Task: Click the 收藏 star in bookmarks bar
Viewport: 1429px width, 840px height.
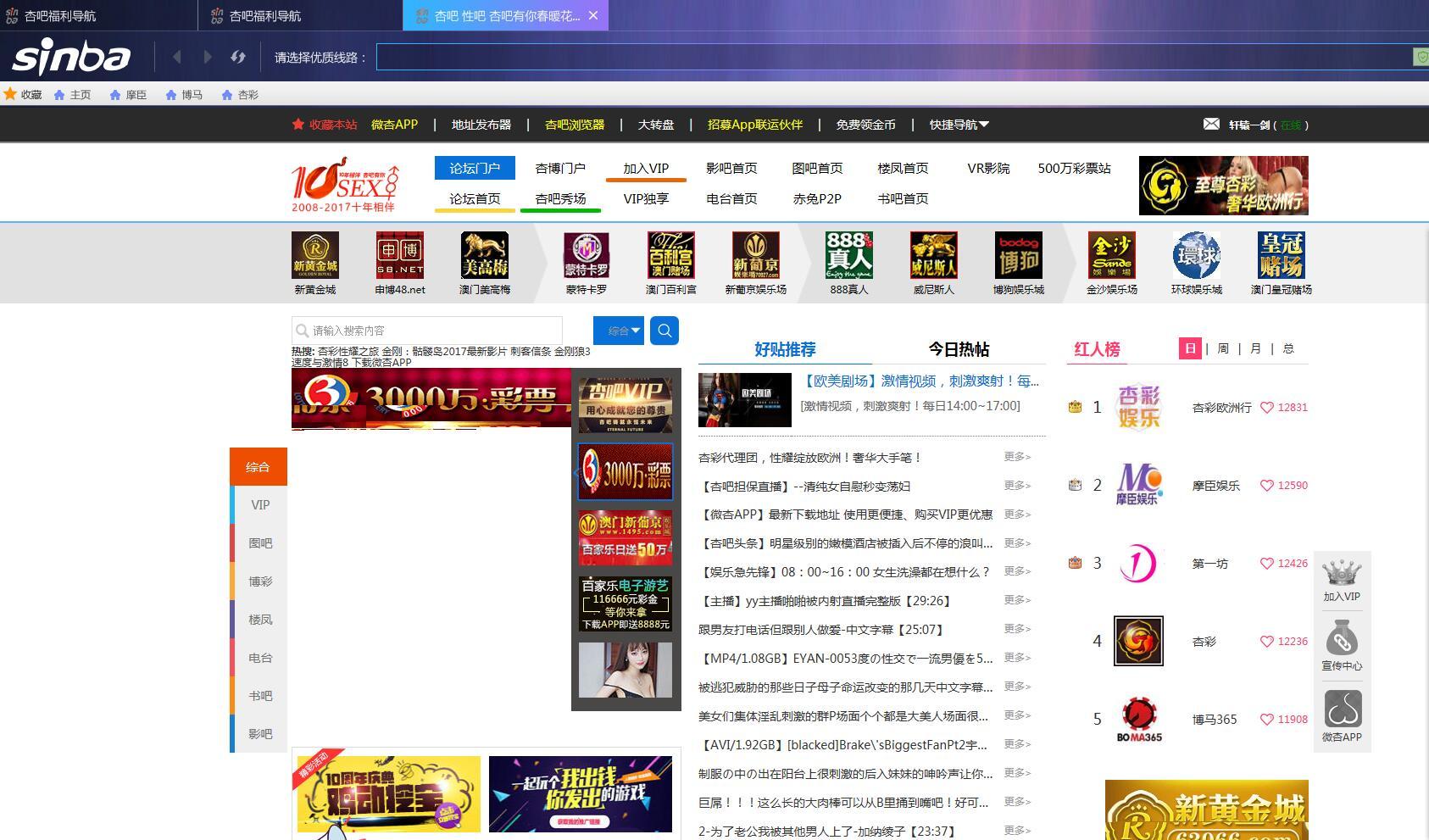Action: 11,94
